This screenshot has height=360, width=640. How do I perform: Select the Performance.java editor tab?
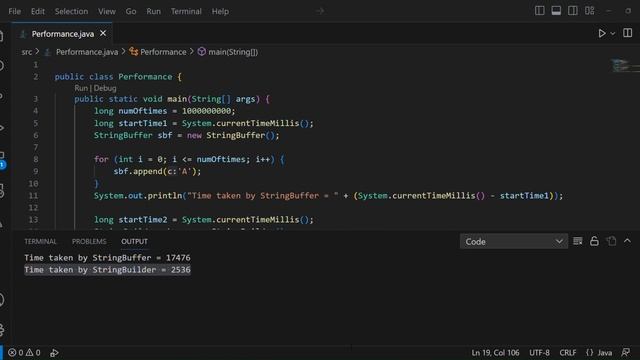click(x=62, y=34)
